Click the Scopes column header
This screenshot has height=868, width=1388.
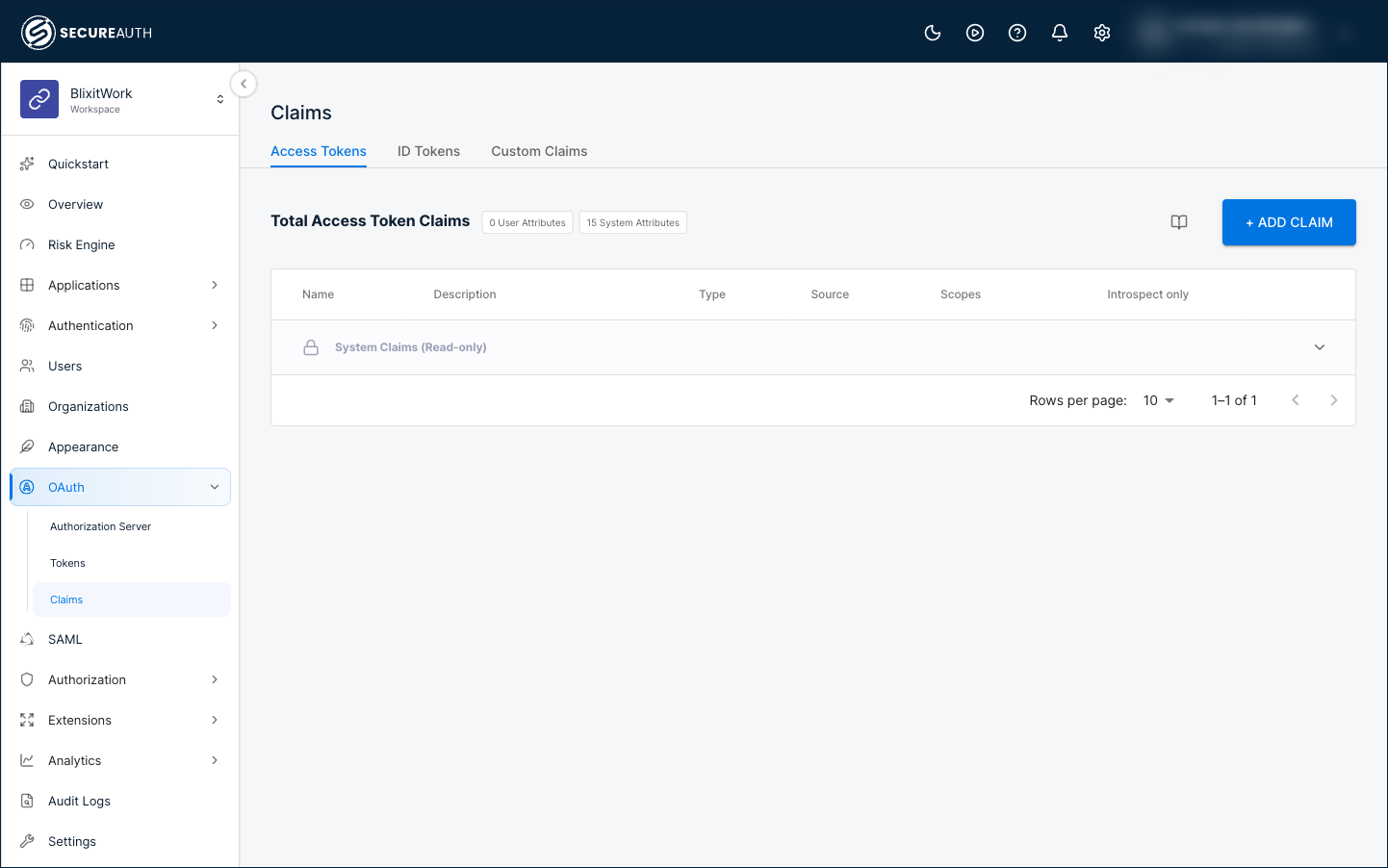pyautogui.click(x=961, y=294)
